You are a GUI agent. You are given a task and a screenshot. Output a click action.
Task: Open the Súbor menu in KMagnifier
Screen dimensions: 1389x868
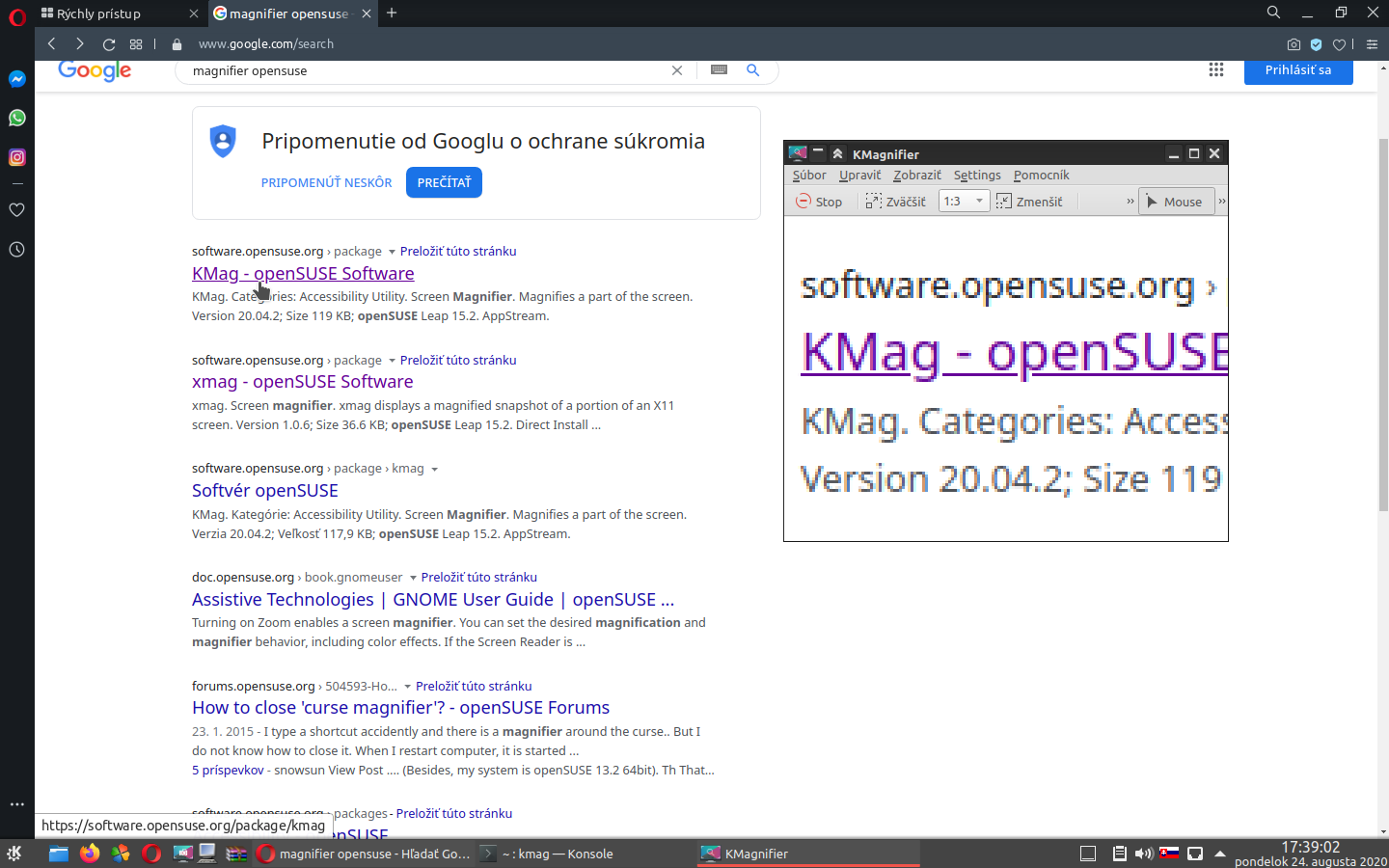click(x=809, y=175)
